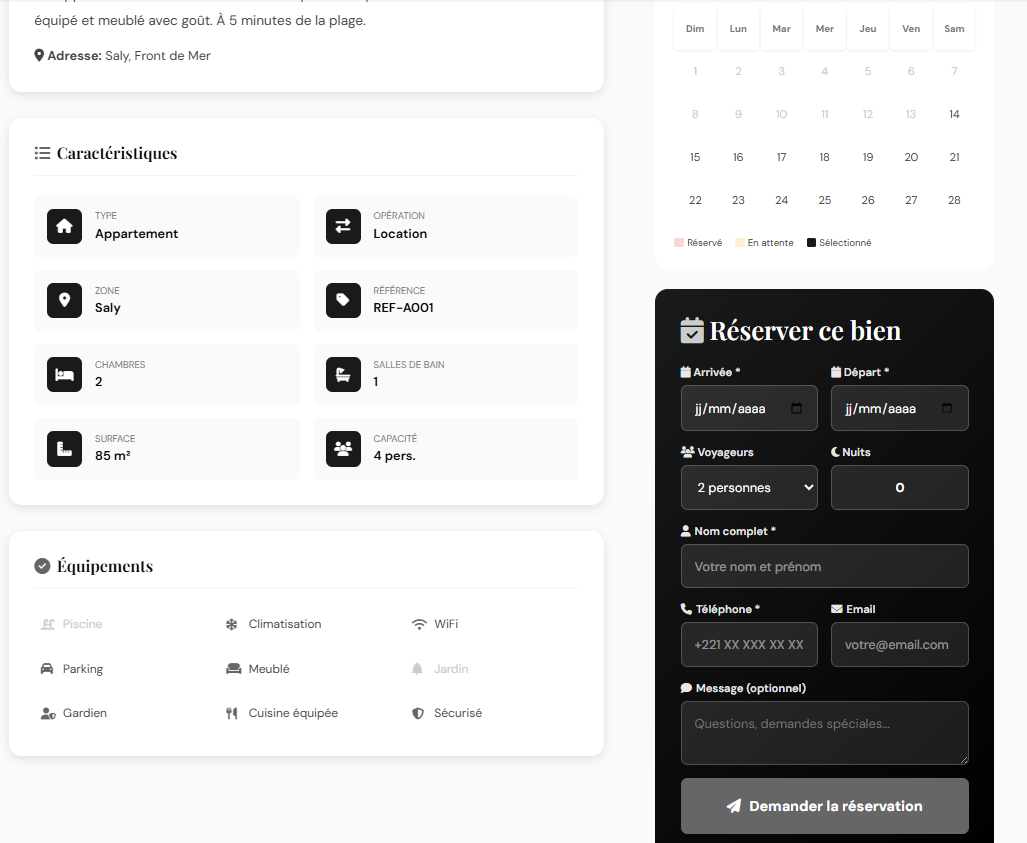Viewport: 1027px width, 843px height.
Task: Click the black Sélectionné legend swatch
Action: [x=811, y=243]
